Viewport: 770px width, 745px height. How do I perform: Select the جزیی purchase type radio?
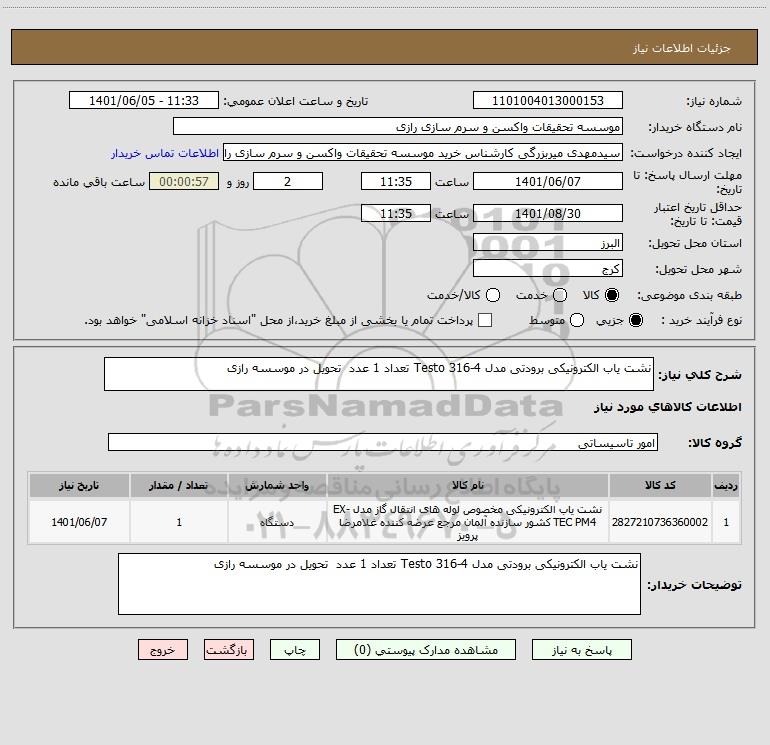[x=635, y=321]
